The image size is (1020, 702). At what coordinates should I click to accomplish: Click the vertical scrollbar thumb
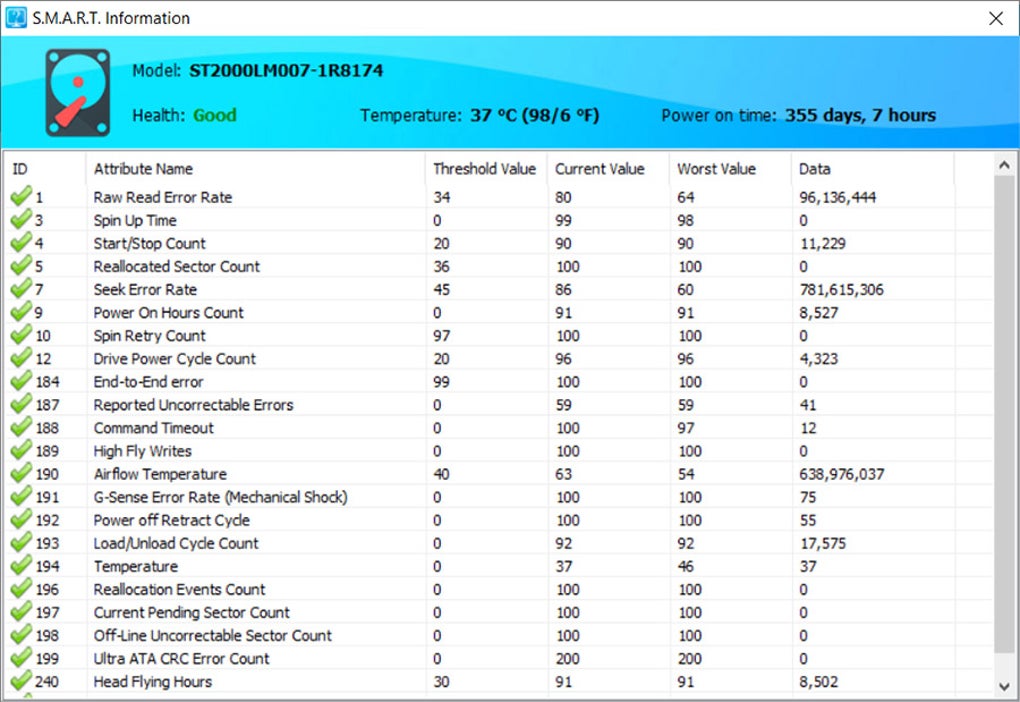coord(1004,414)
